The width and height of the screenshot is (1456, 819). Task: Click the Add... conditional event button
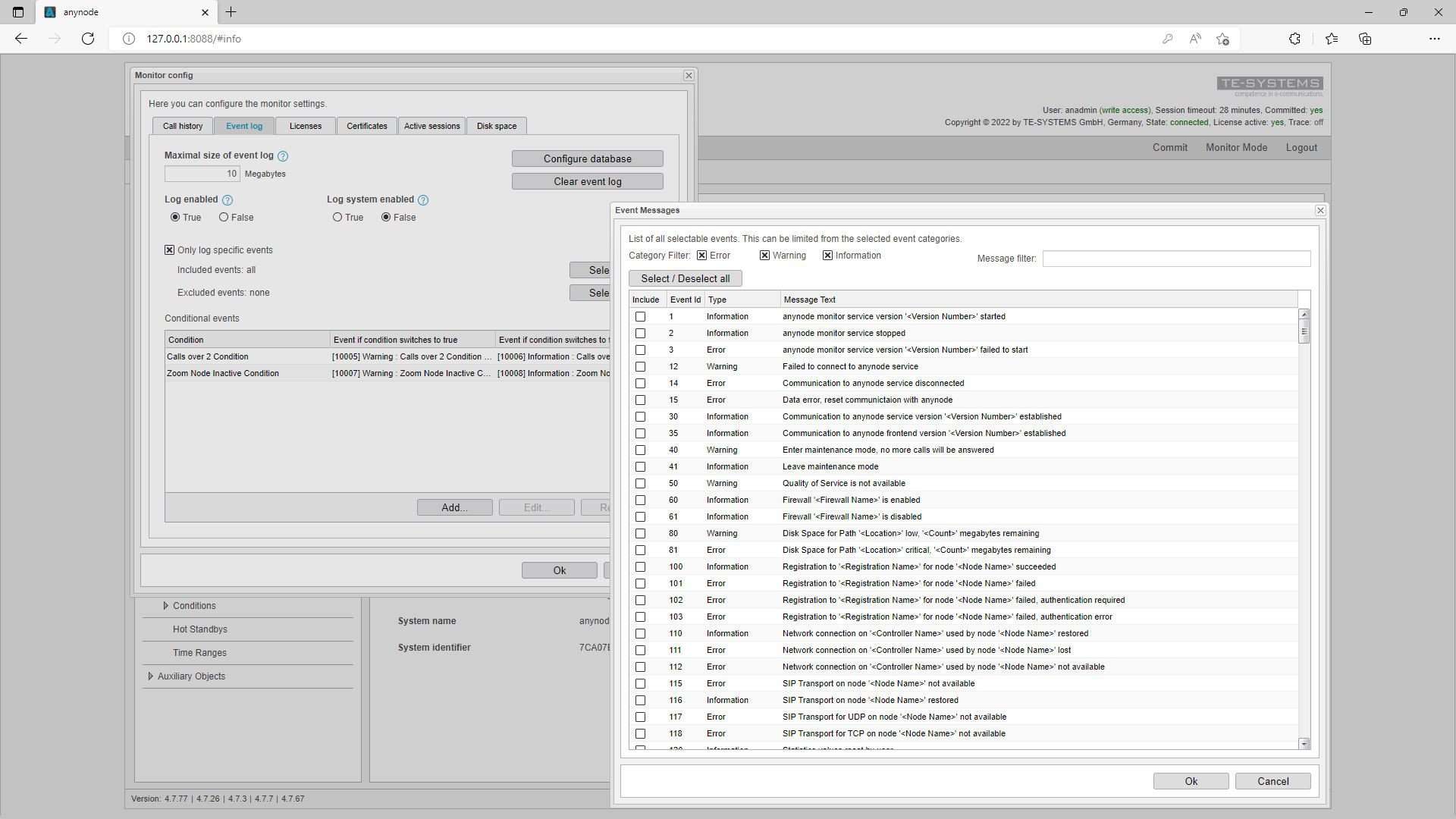(455, 507)
